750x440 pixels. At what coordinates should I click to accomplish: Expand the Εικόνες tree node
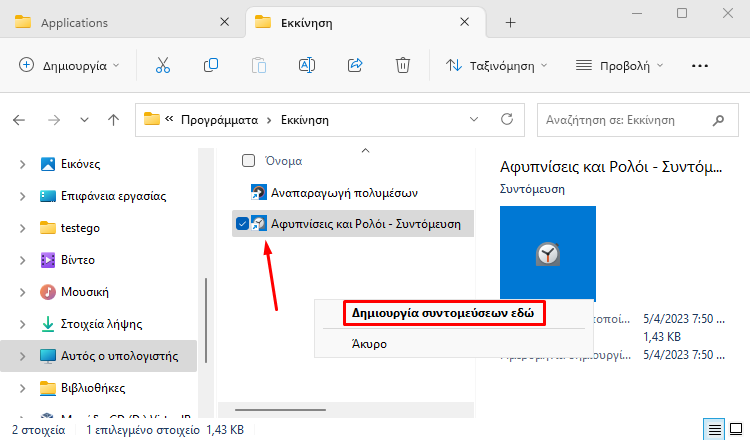coord(22,164)
